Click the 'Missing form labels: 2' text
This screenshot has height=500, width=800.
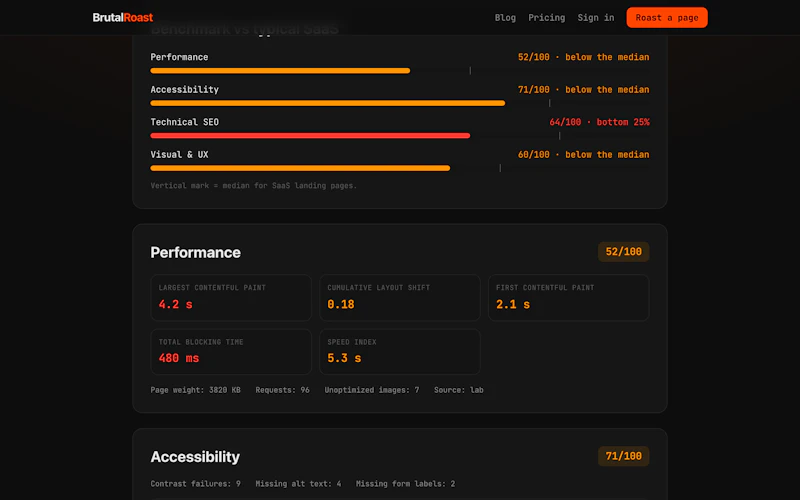coord(405,484)
